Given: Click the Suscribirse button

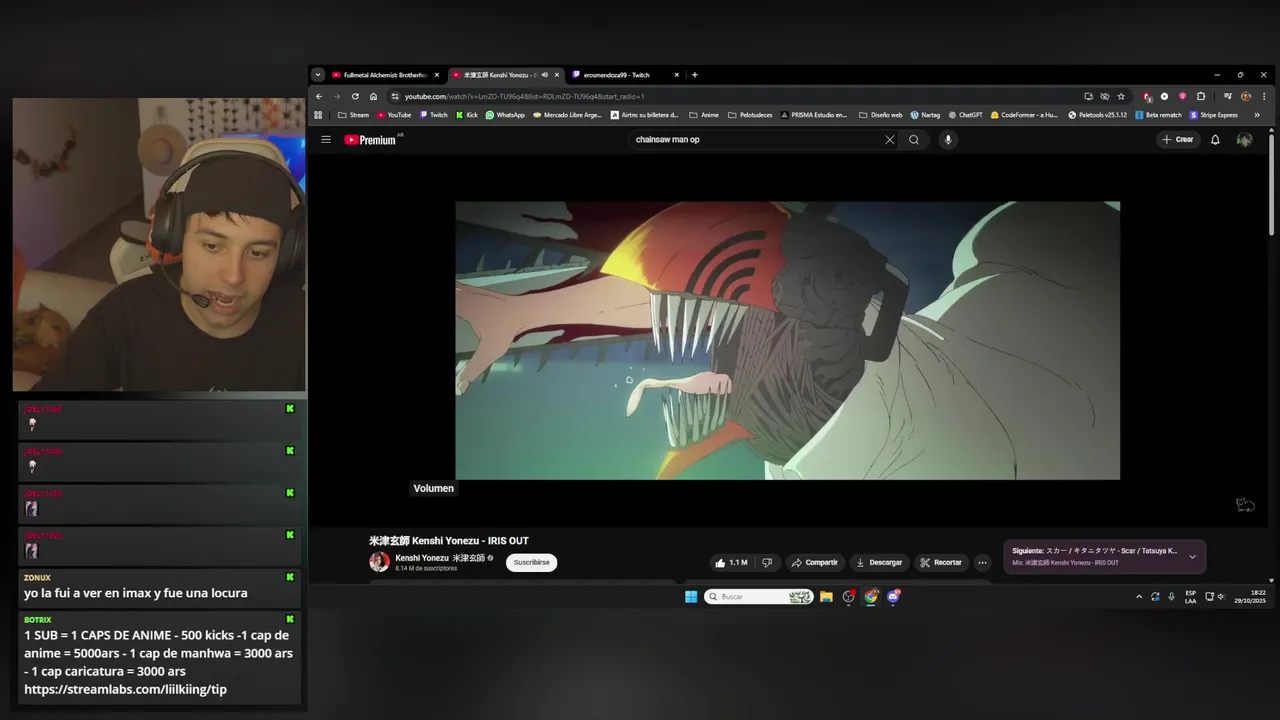Looking at the screenshot, I should [531, 563].
